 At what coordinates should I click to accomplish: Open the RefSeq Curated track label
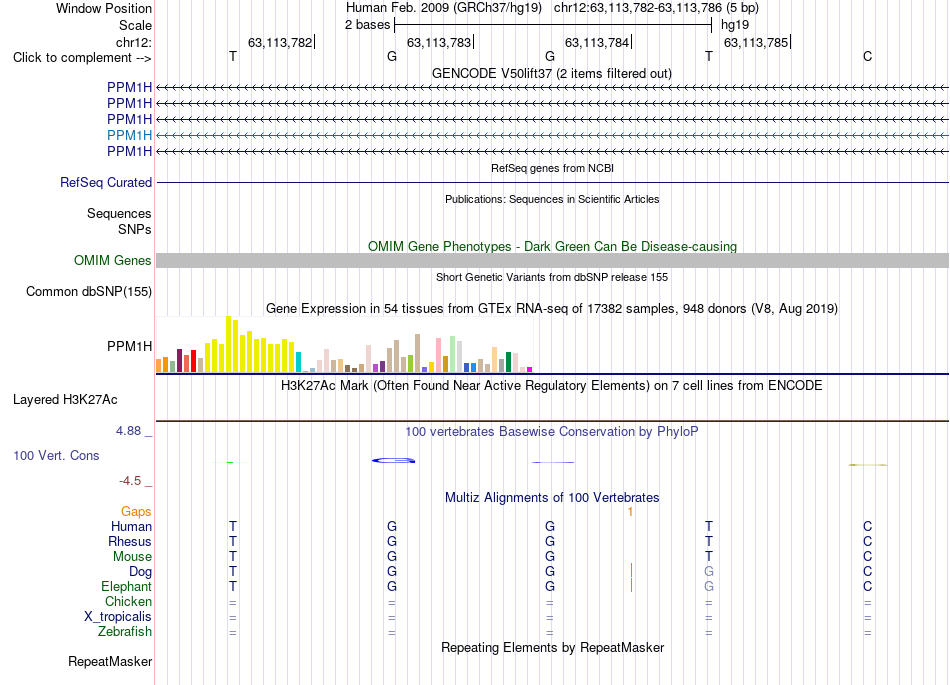point(105,182)
